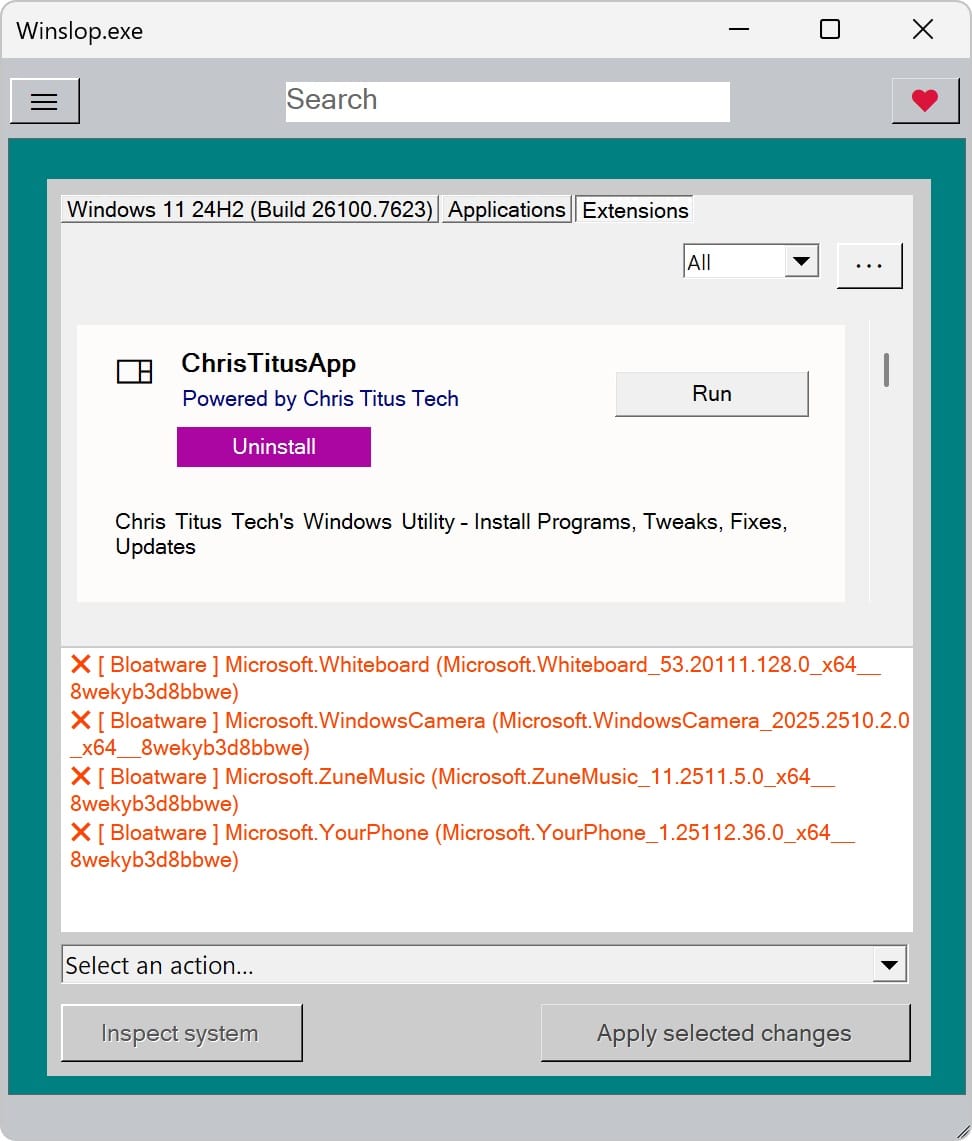This screenshot has height=1141, width=972.
Task: Uninstall the ChrisTitusApp extension
Action: (x=274, y=446)
